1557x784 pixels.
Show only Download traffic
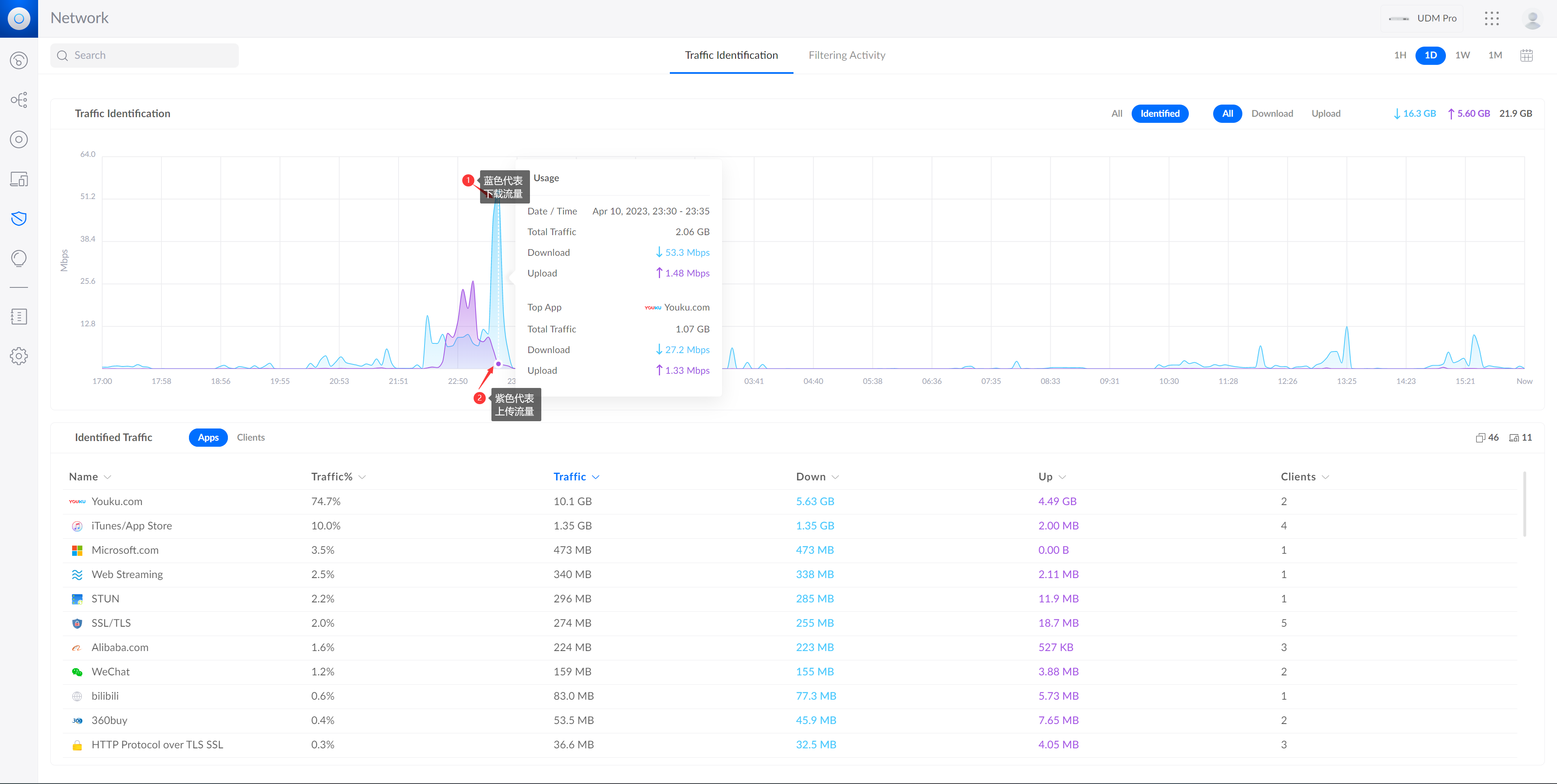pyautogui.click(x=1272, y=114)
